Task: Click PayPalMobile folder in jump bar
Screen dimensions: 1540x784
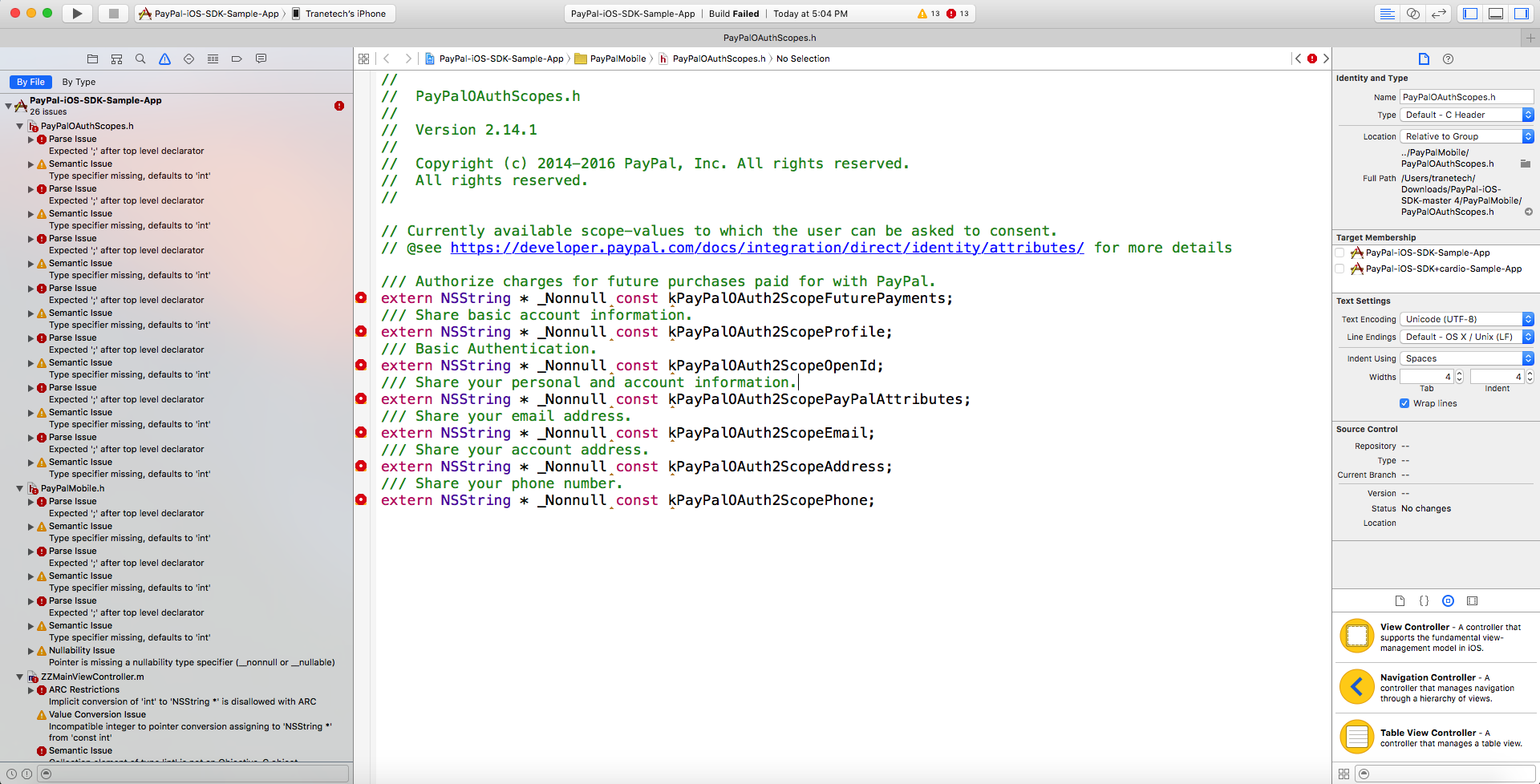Action: click(610, 59)
